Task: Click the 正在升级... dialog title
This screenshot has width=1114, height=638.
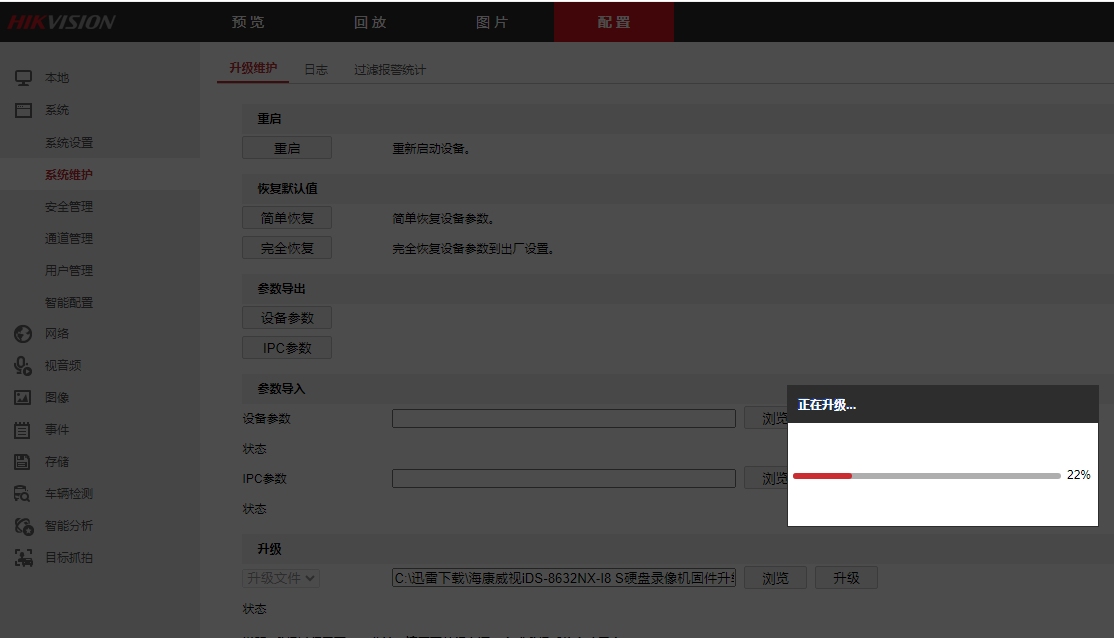Action: pyautogui.click(x=827, y=405)
